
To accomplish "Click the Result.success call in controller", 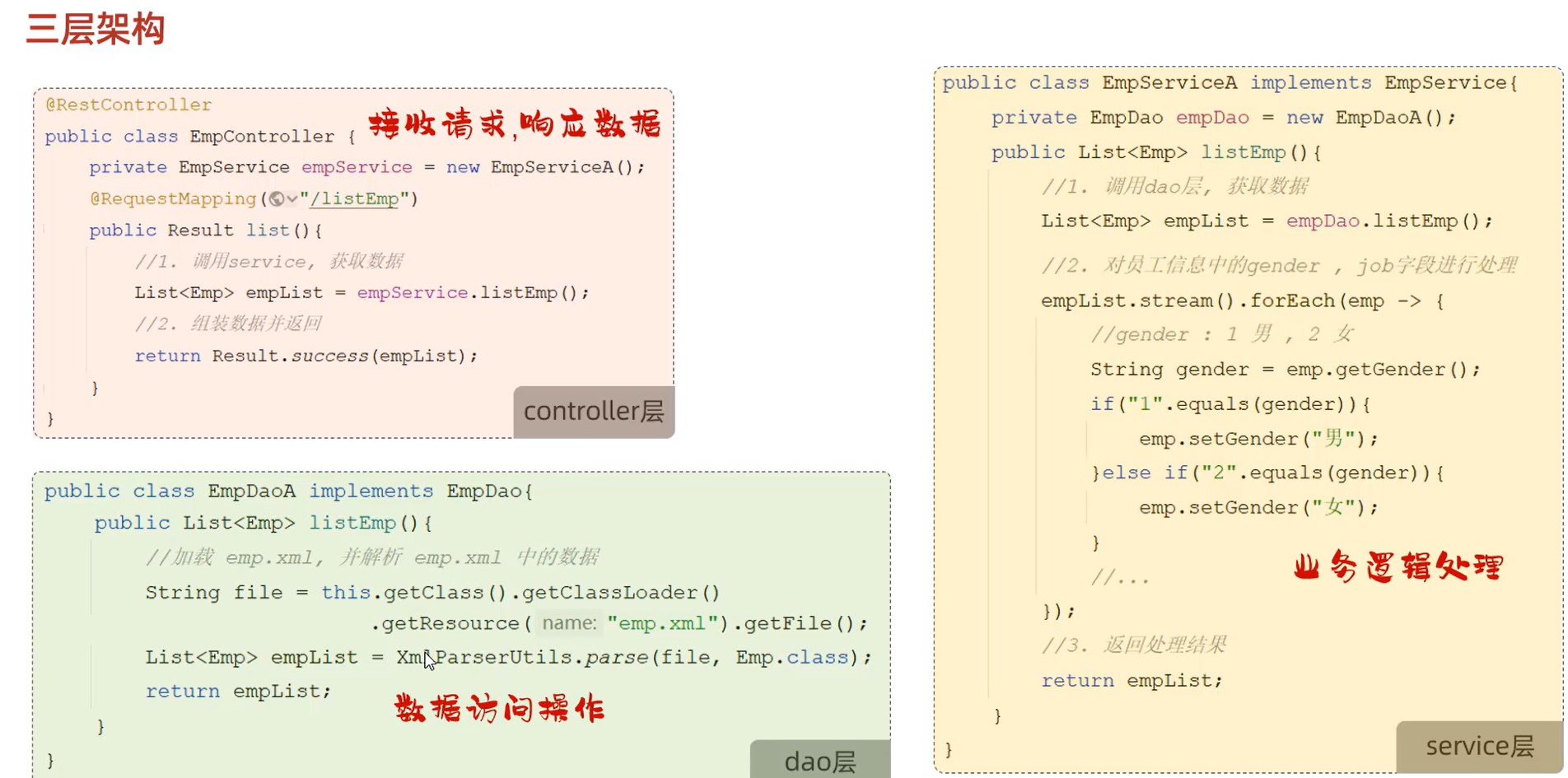I will coord(292,356).
